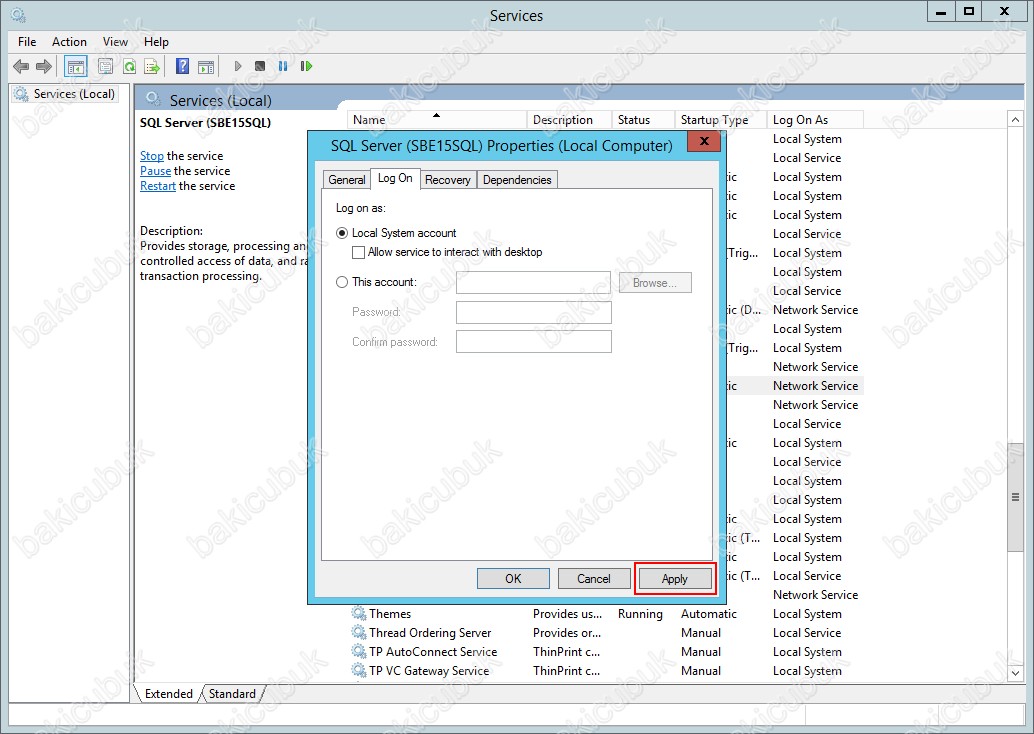1034x734 pixels.
Task: Click the services list scroll up arrow
Action: tap(1015, 119)
